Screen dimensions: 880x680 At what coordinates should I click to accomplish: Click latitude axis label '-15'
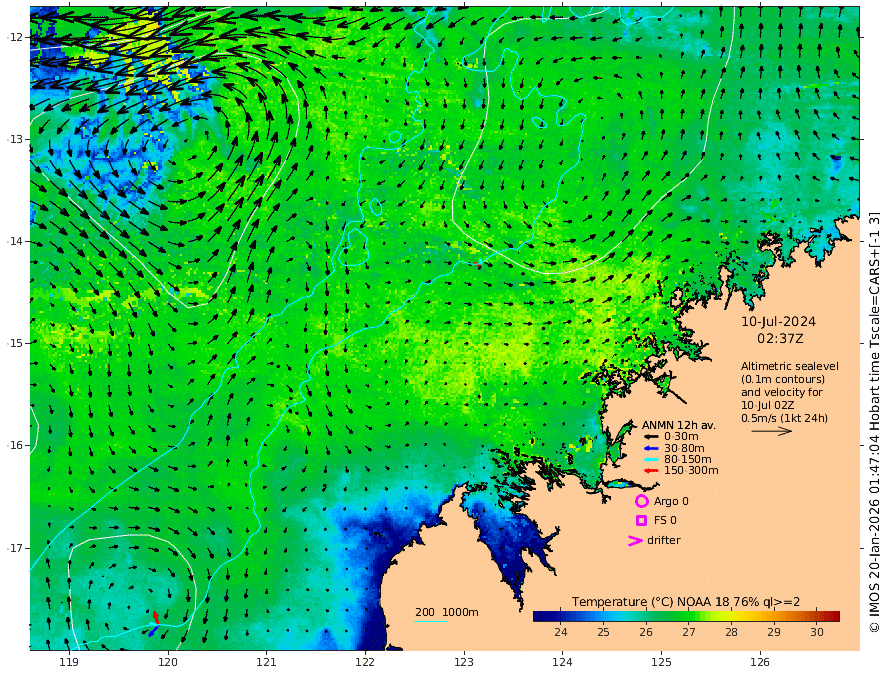coord(15,343)
